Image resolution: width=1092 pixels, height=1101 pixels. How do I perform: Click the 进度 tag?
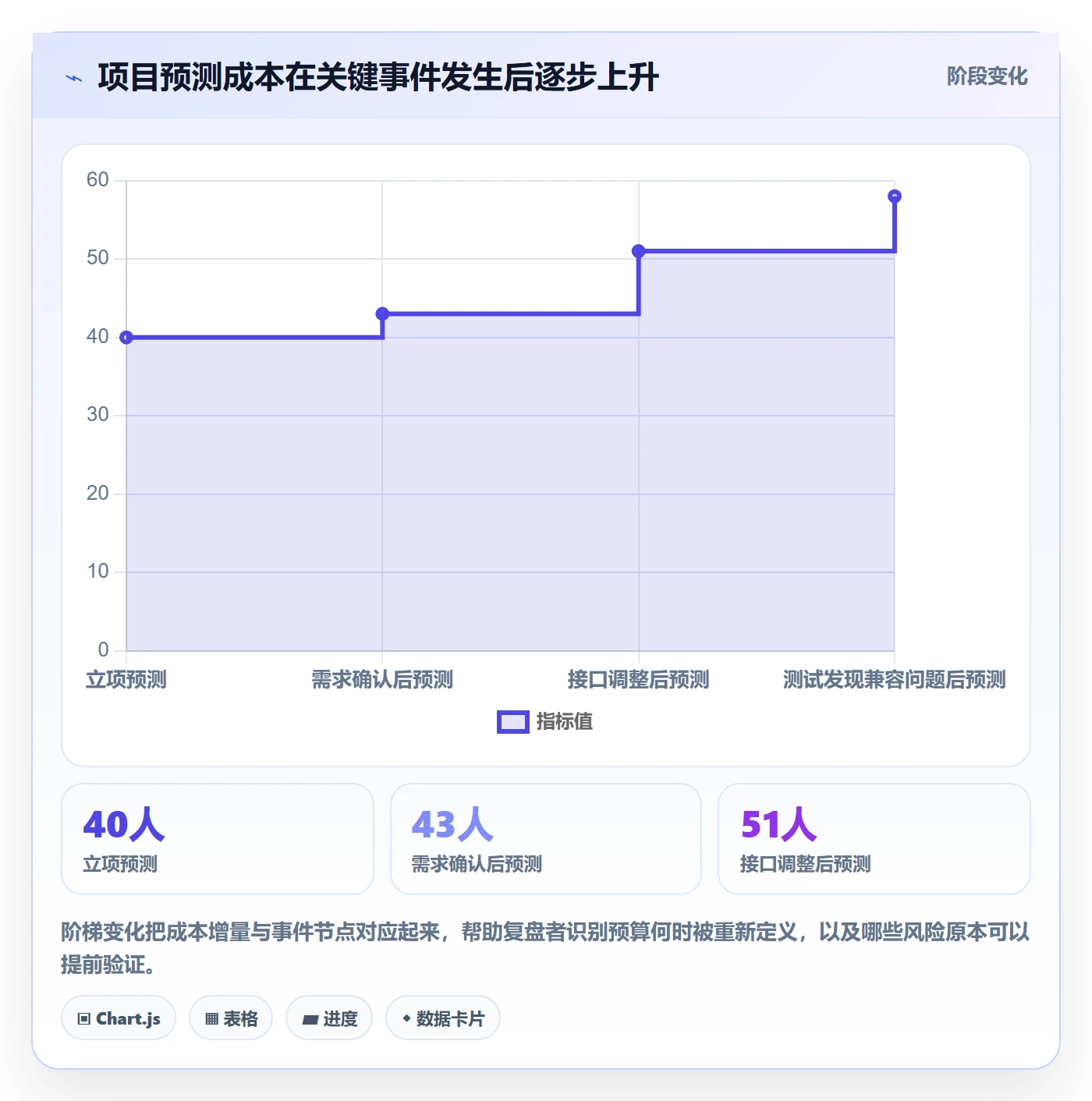point(329,1018)
